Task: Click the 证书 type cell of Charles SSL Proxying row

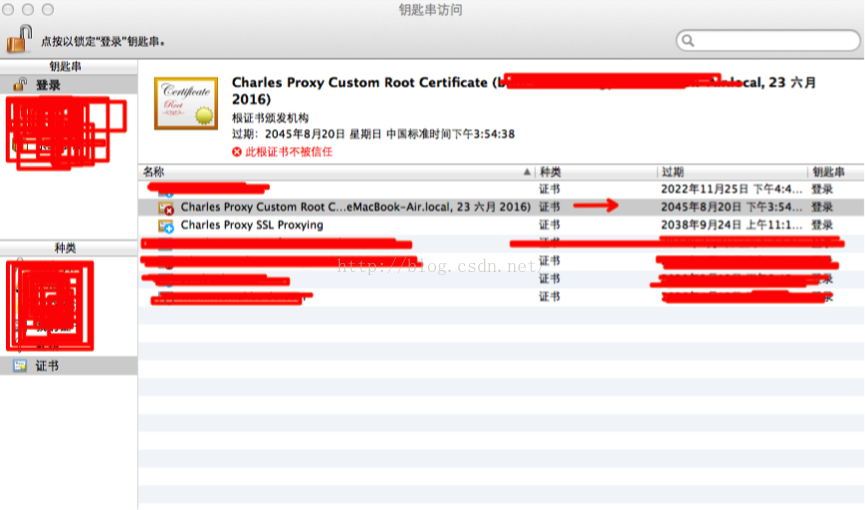Action: (x=549, y=225)
